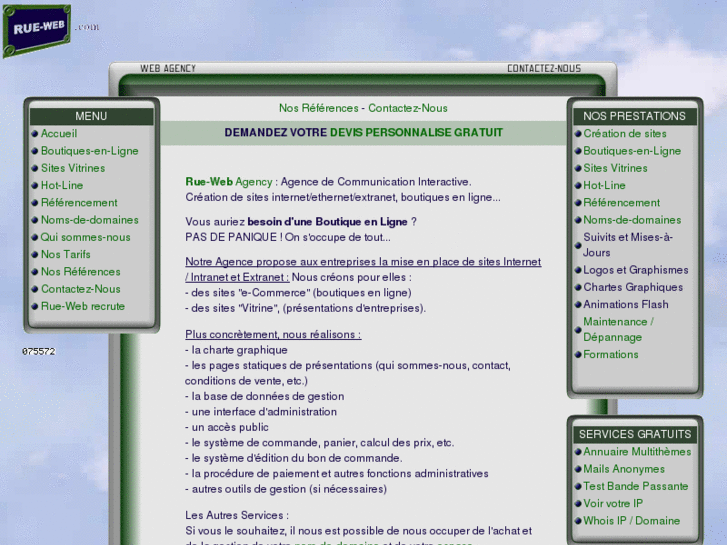
Task: Open Référencement in NOS PRESTATIONS
Action: click(x=621, y=203)
